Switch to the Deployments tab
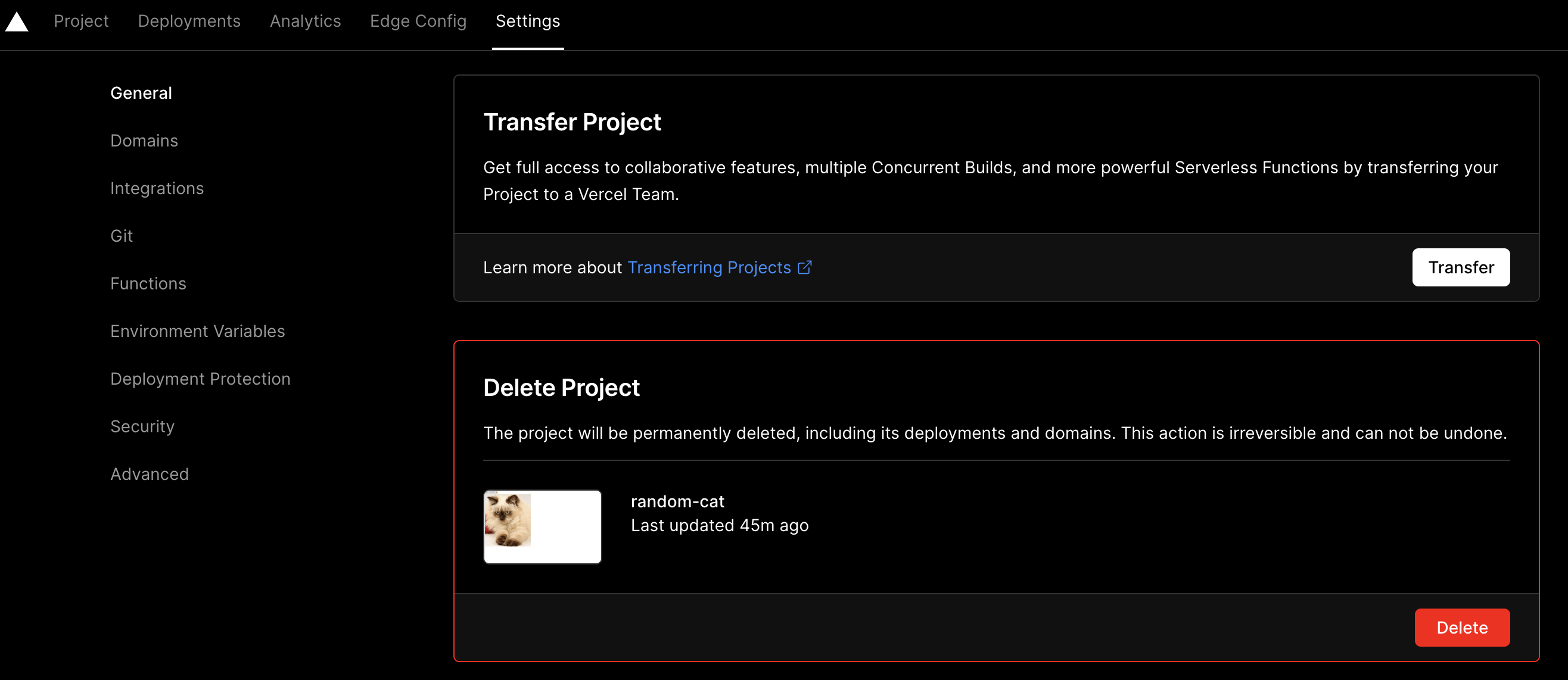The width and height of the screenshot is (1568, 680). pos(189,21)
